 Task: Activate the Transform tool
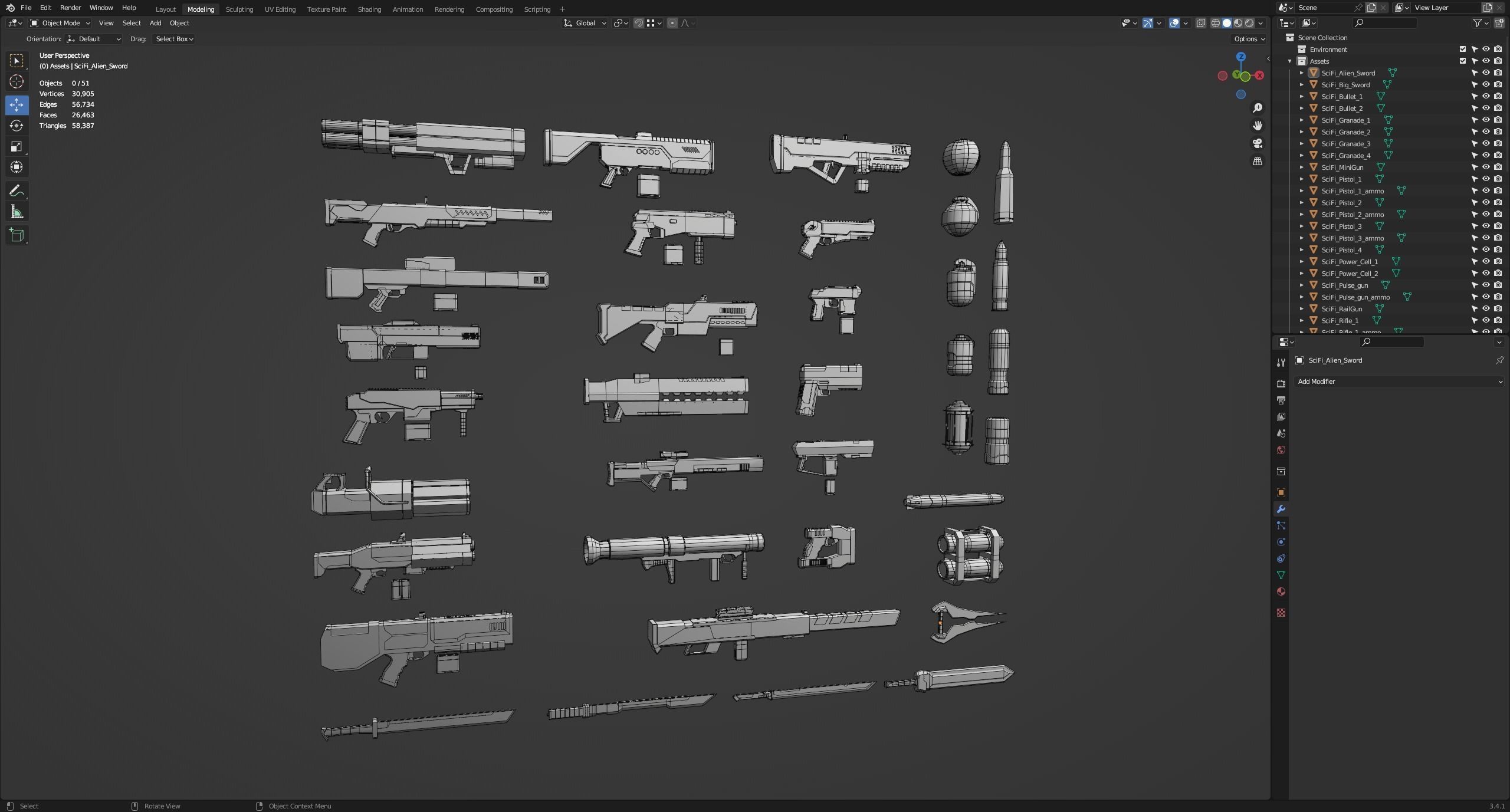coord(17,167)
